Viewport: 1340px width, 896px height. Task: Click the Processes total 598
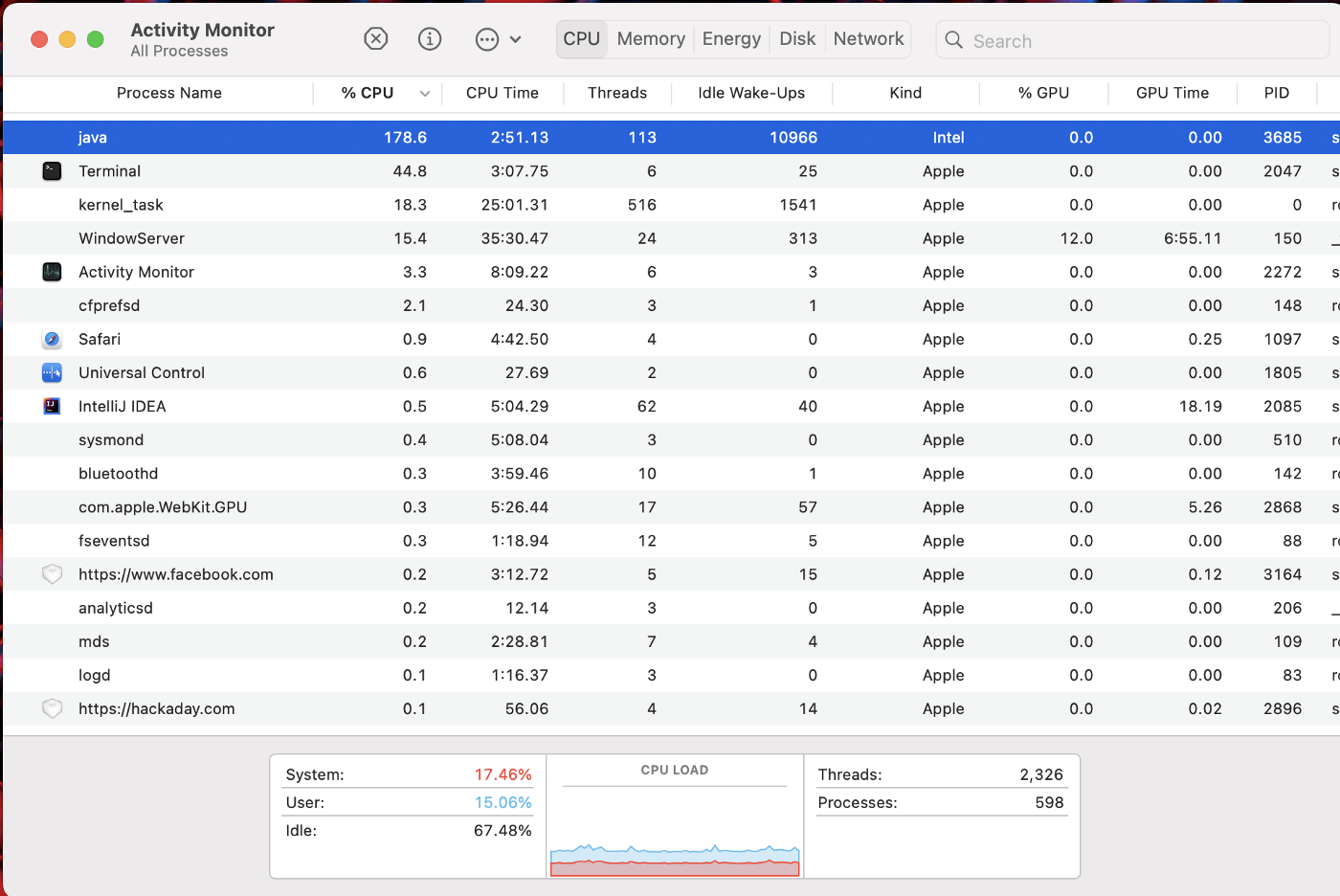click(1049, 802)
